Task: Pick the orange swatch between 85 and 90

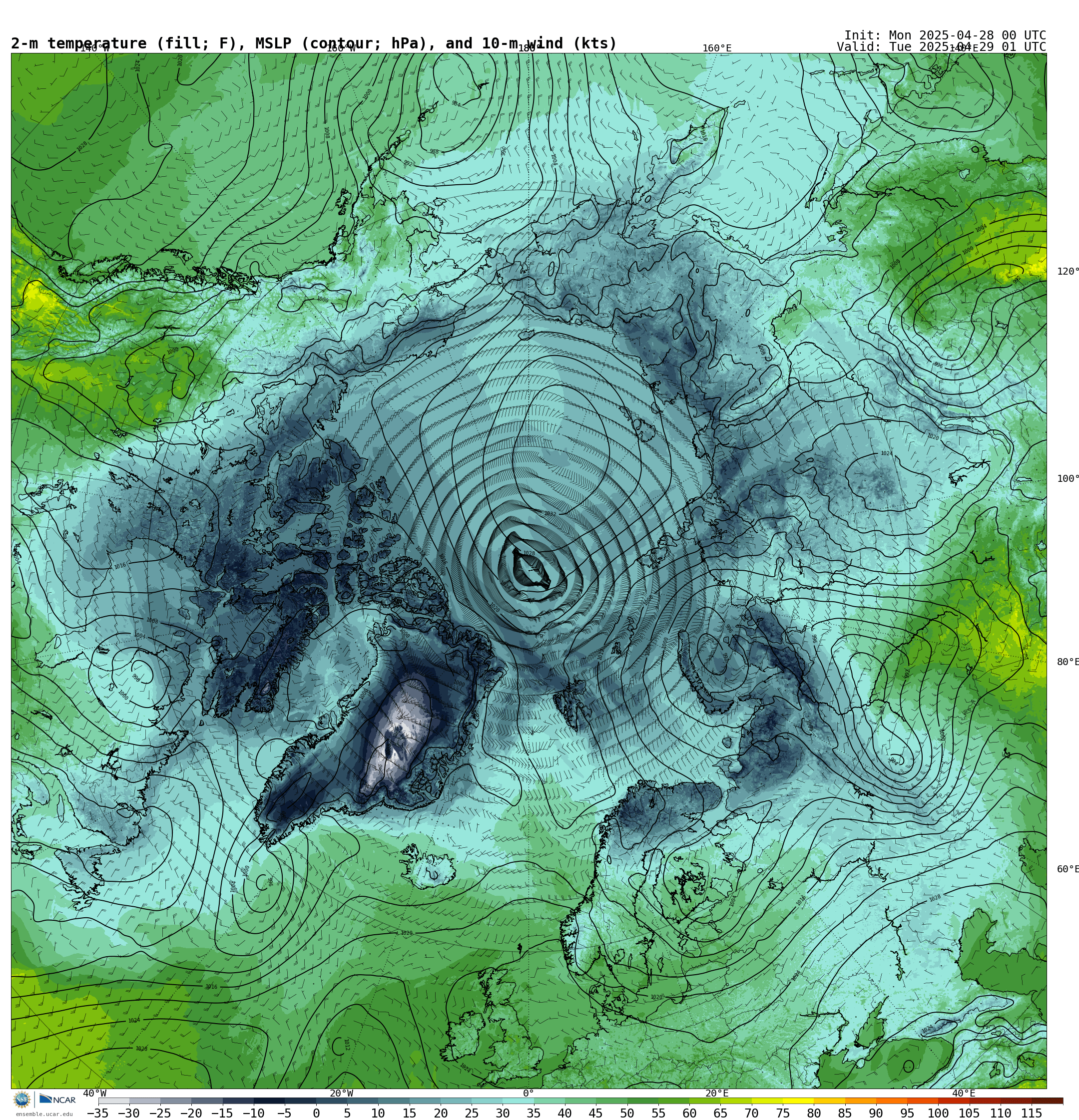Action: (x=861, y=1101)
